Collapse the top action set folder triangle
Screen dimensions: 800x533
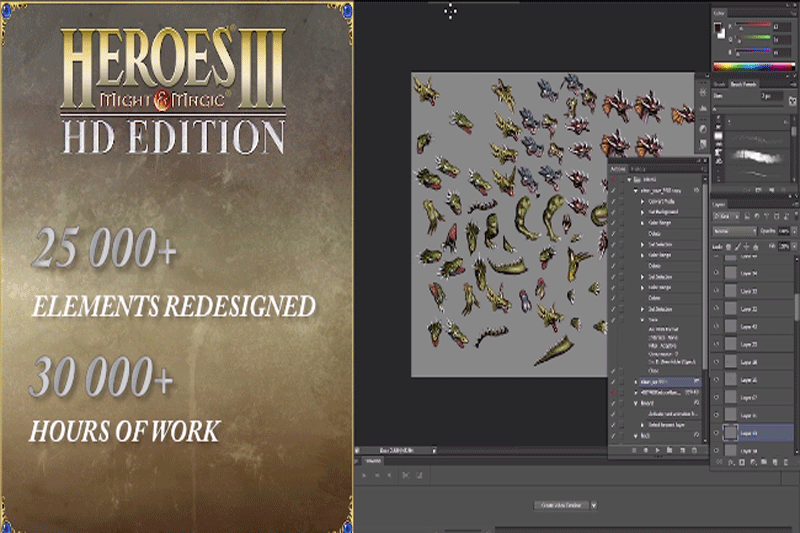630,180
